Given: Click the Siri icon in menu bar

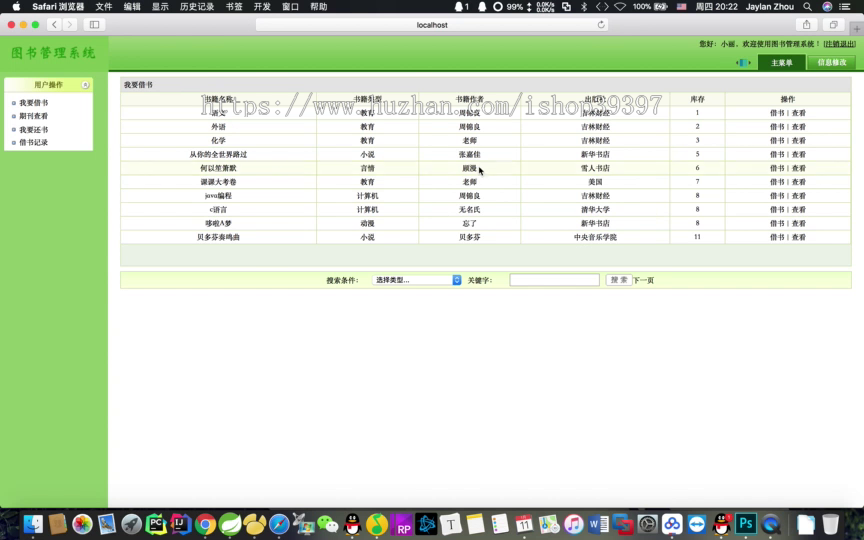Looking at the screenshot, I should point(827,7).
